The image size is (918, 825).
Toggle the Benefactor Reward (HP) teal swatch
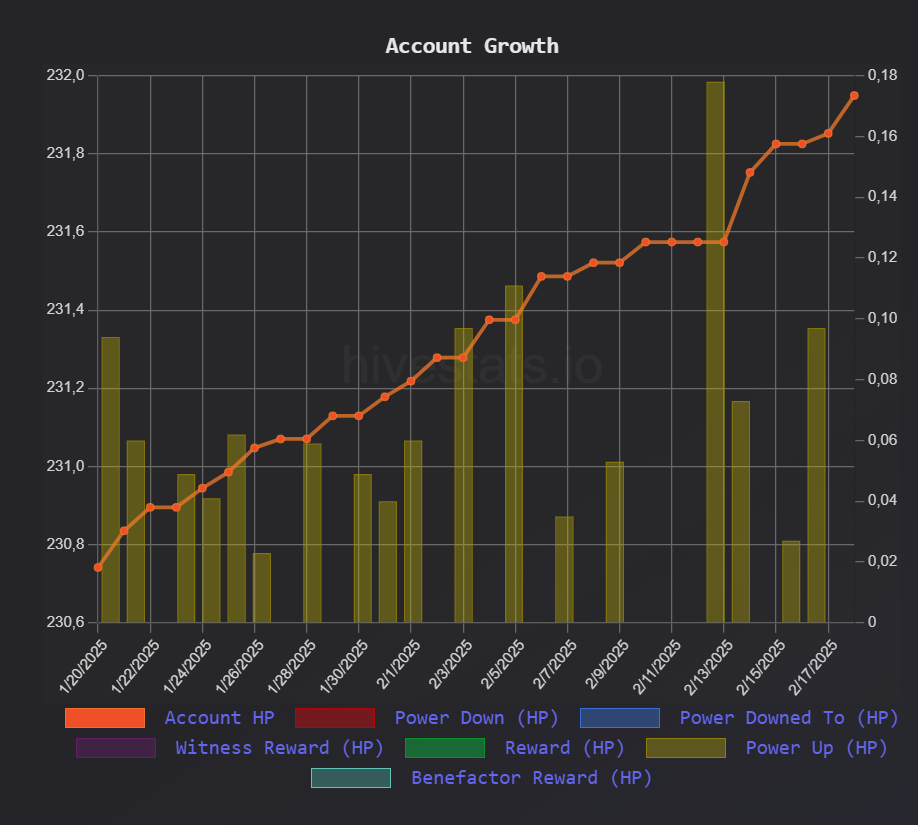tap(351, 778)
